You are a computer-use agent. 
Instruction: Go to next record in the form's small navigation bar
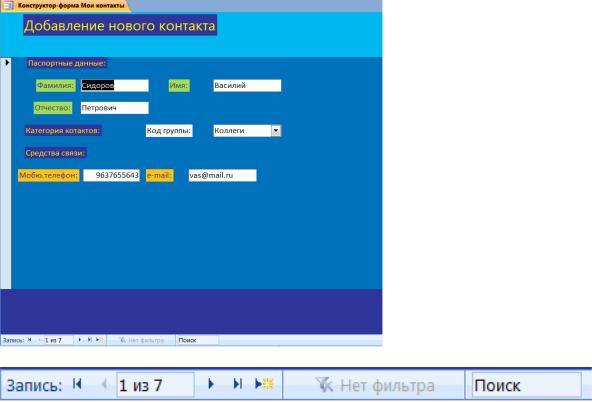tap(80, 340)
